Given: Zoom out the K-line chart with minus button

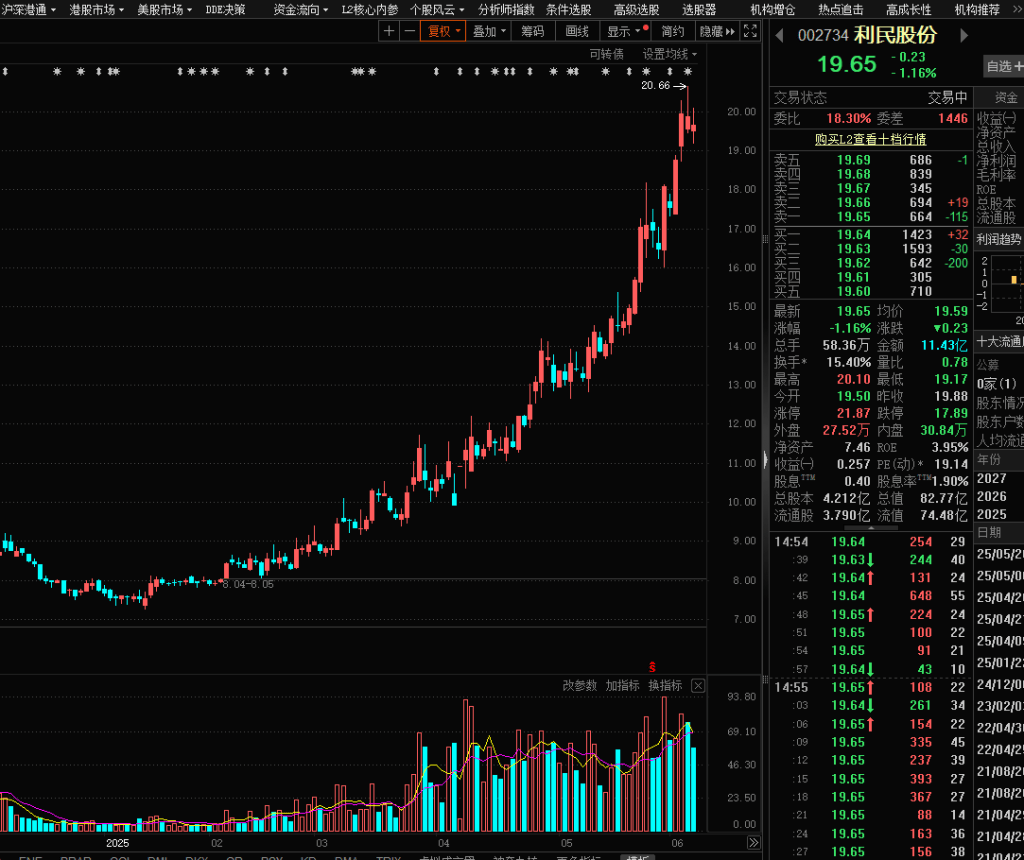Looking at the screenshot, I should [x=409, y=31].
